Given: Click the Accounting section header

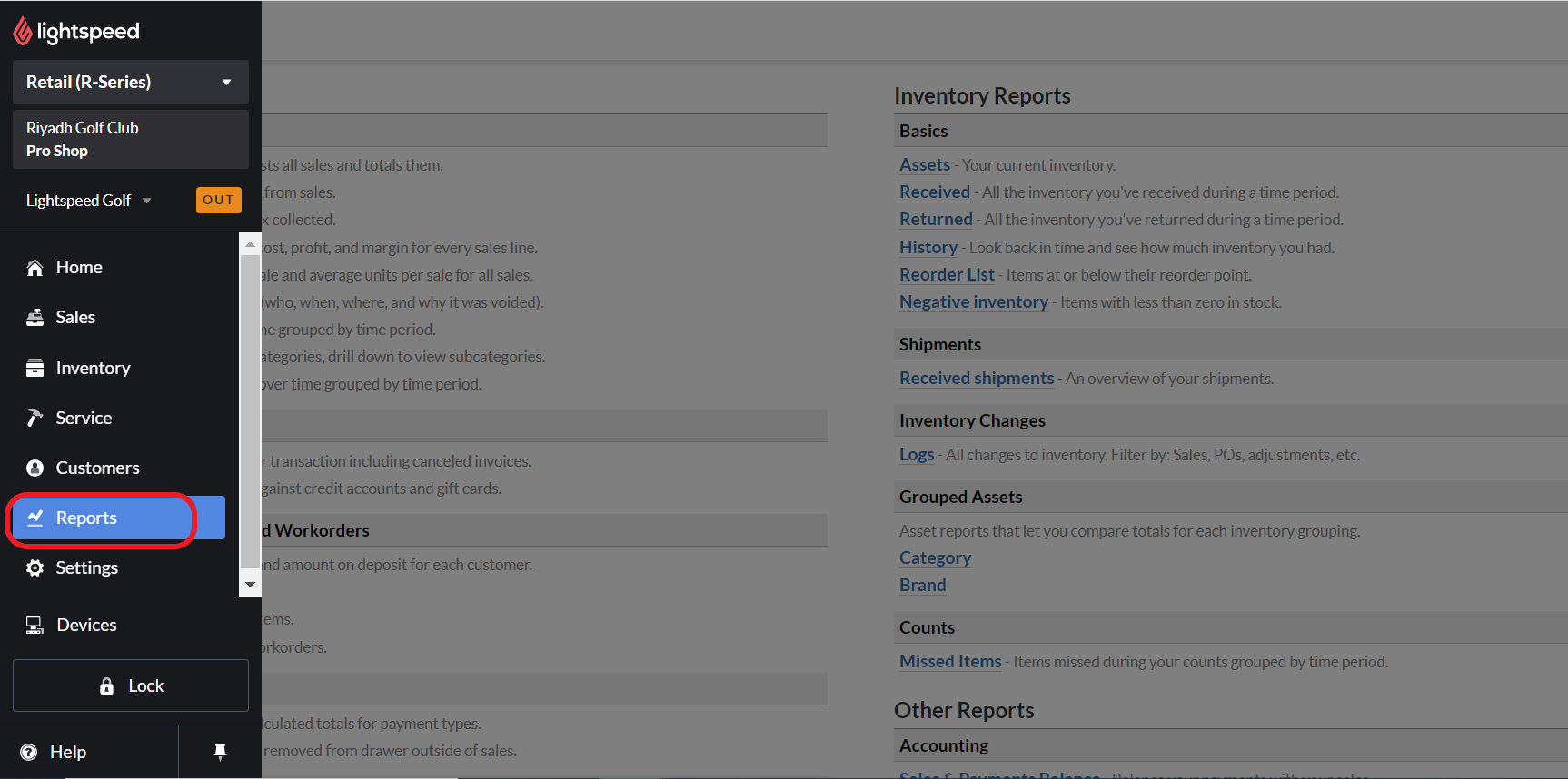Looking at the screenshot, I should [x=943, y=746].
